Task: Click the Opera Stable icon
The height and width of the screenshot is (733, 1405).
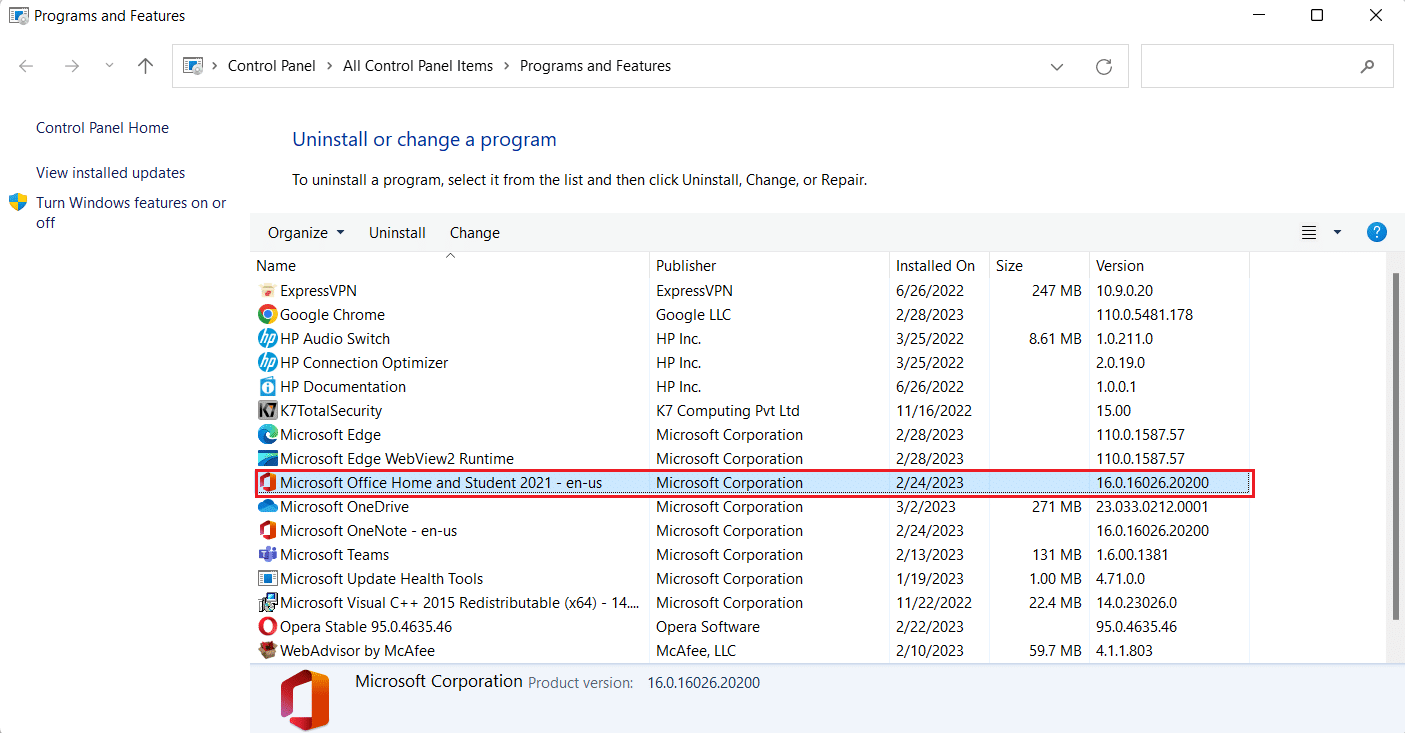Action: pyautogui.click(x=267, y=627)
